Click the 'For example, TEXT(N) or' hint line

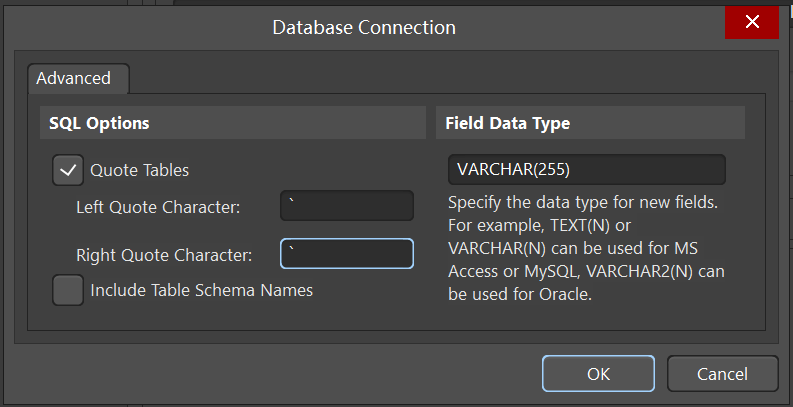pyautogui.click(x=540, y=225)
